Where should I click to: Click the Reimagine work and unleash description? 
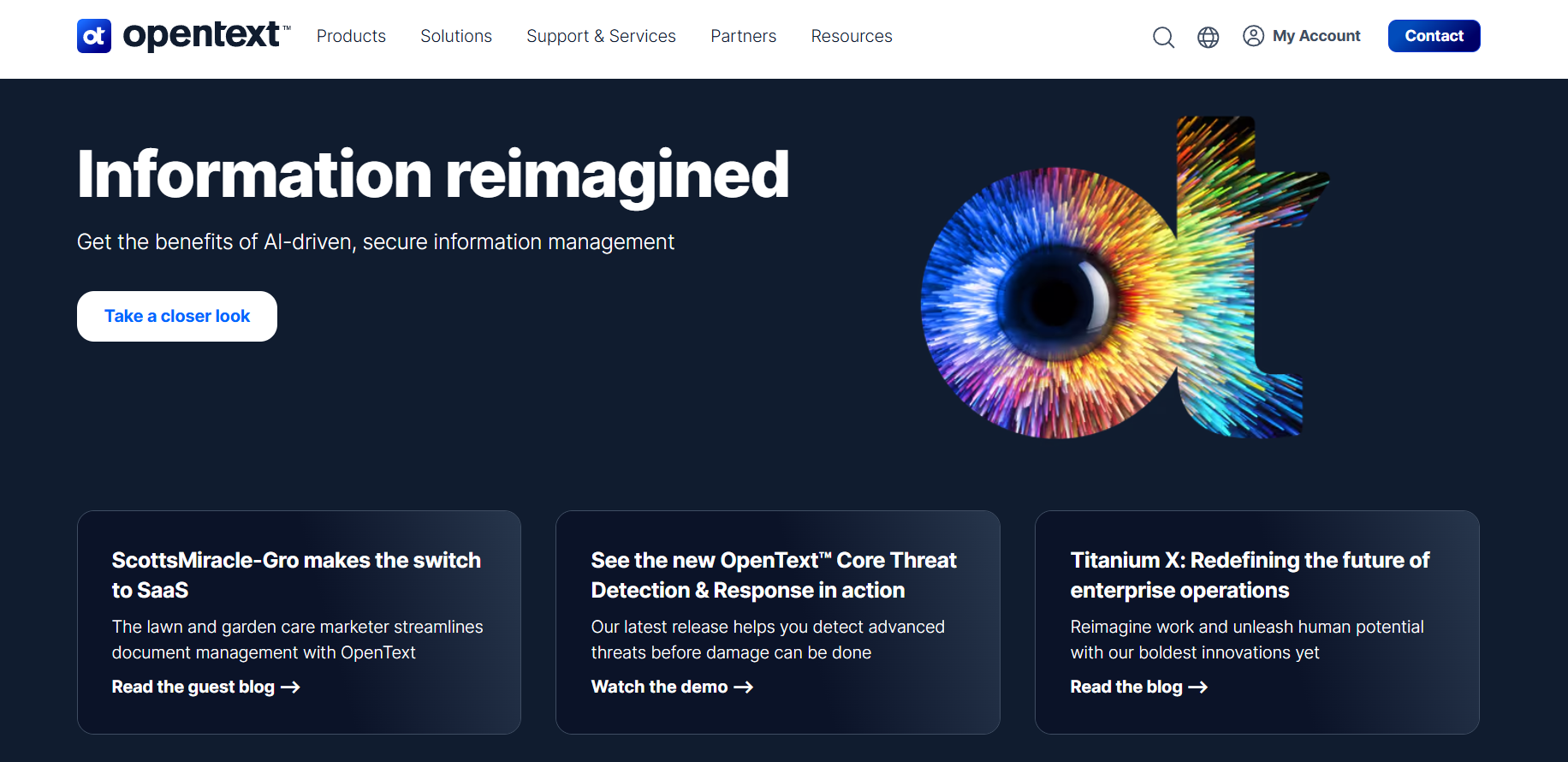(1247, 640)
